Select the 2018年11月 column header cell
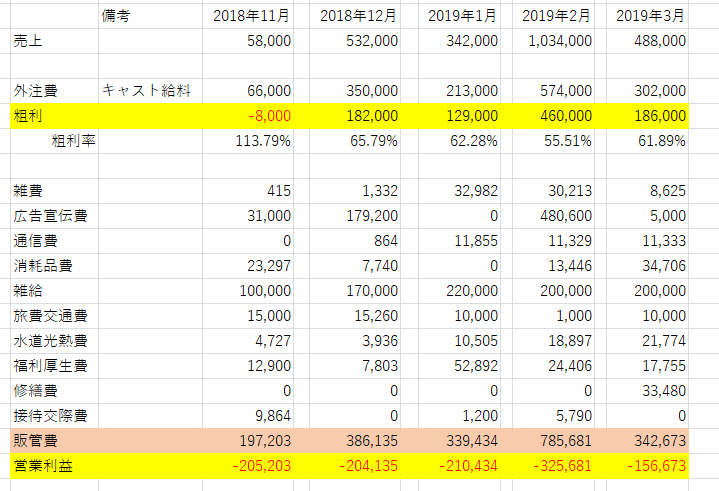This screenshot has height=491, width=719. (x=251, y=15)
